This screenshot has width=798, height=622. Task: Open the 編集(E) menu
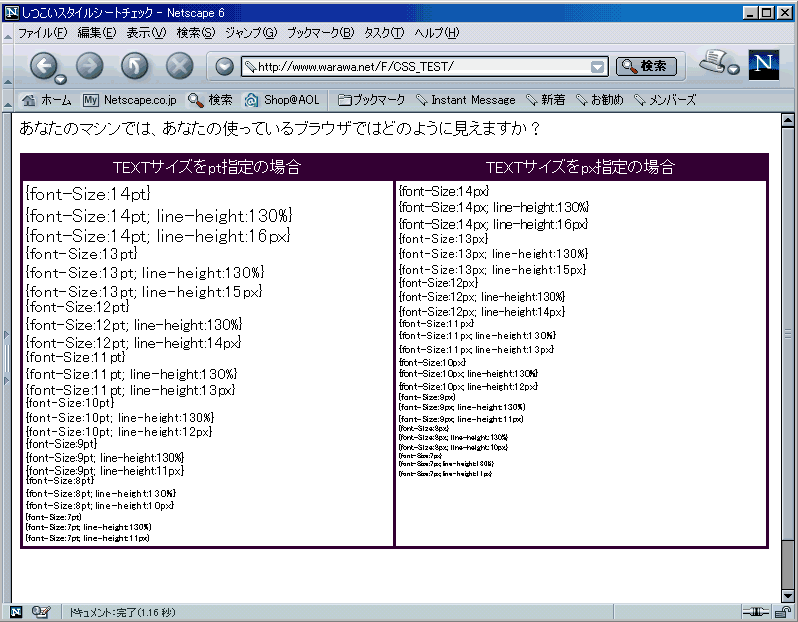97,33
